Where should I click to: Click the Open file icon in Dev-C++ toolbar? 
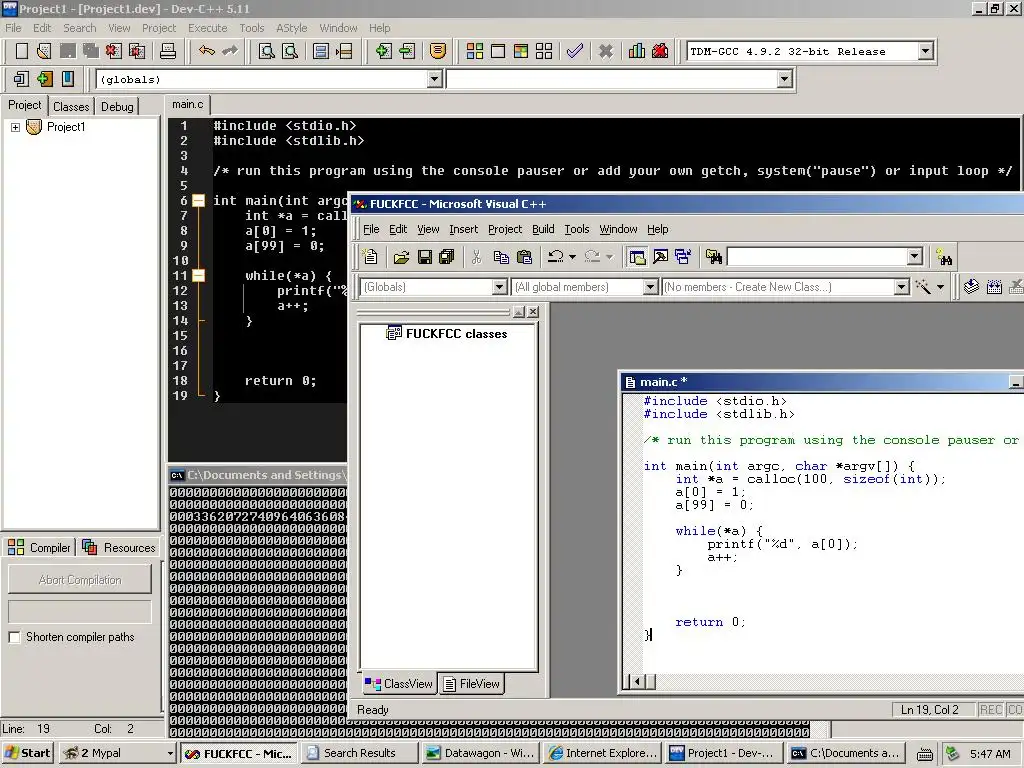tap(44, 51)
